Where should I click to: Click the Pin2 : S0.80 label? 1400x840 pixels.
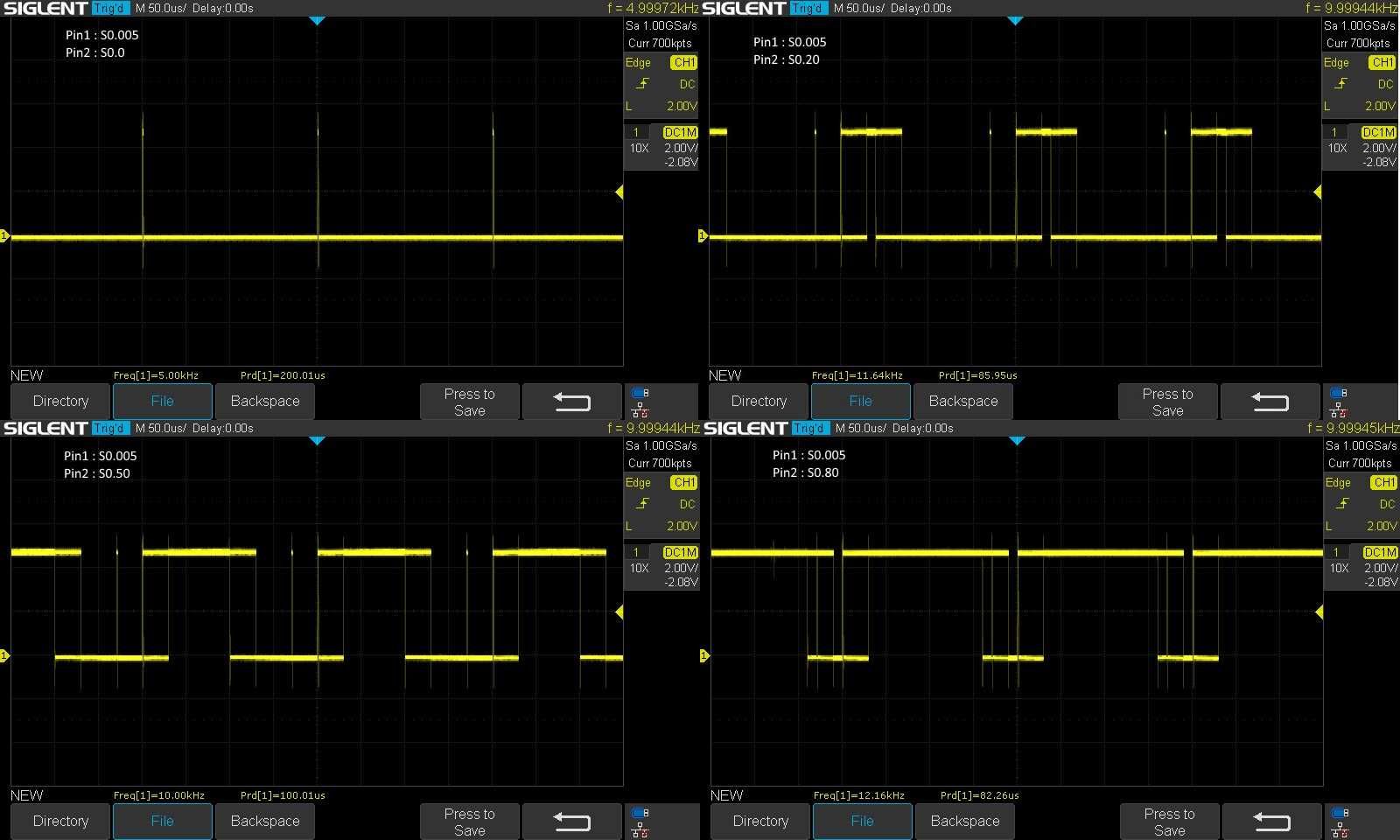(x=806, y=472)
